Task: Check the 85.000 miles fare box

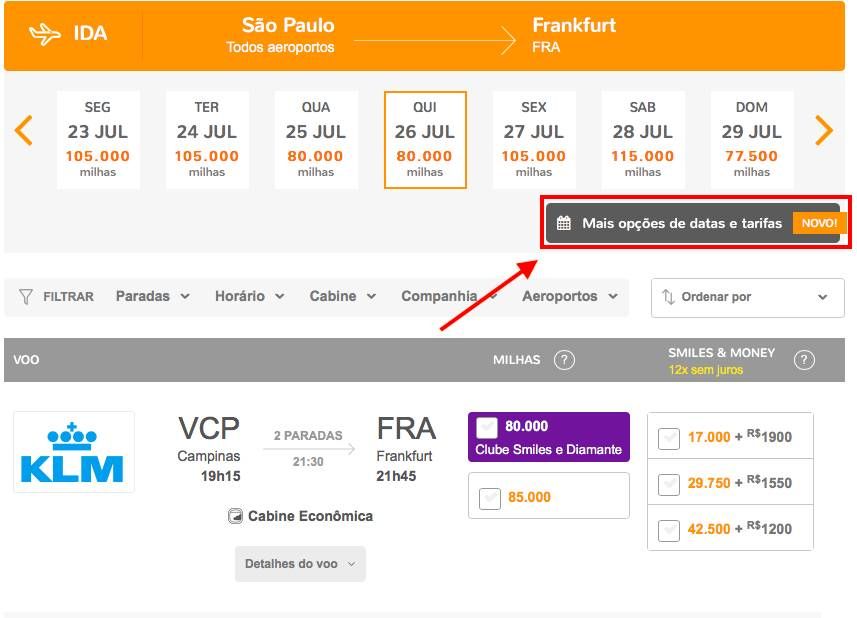Action: 489,497
